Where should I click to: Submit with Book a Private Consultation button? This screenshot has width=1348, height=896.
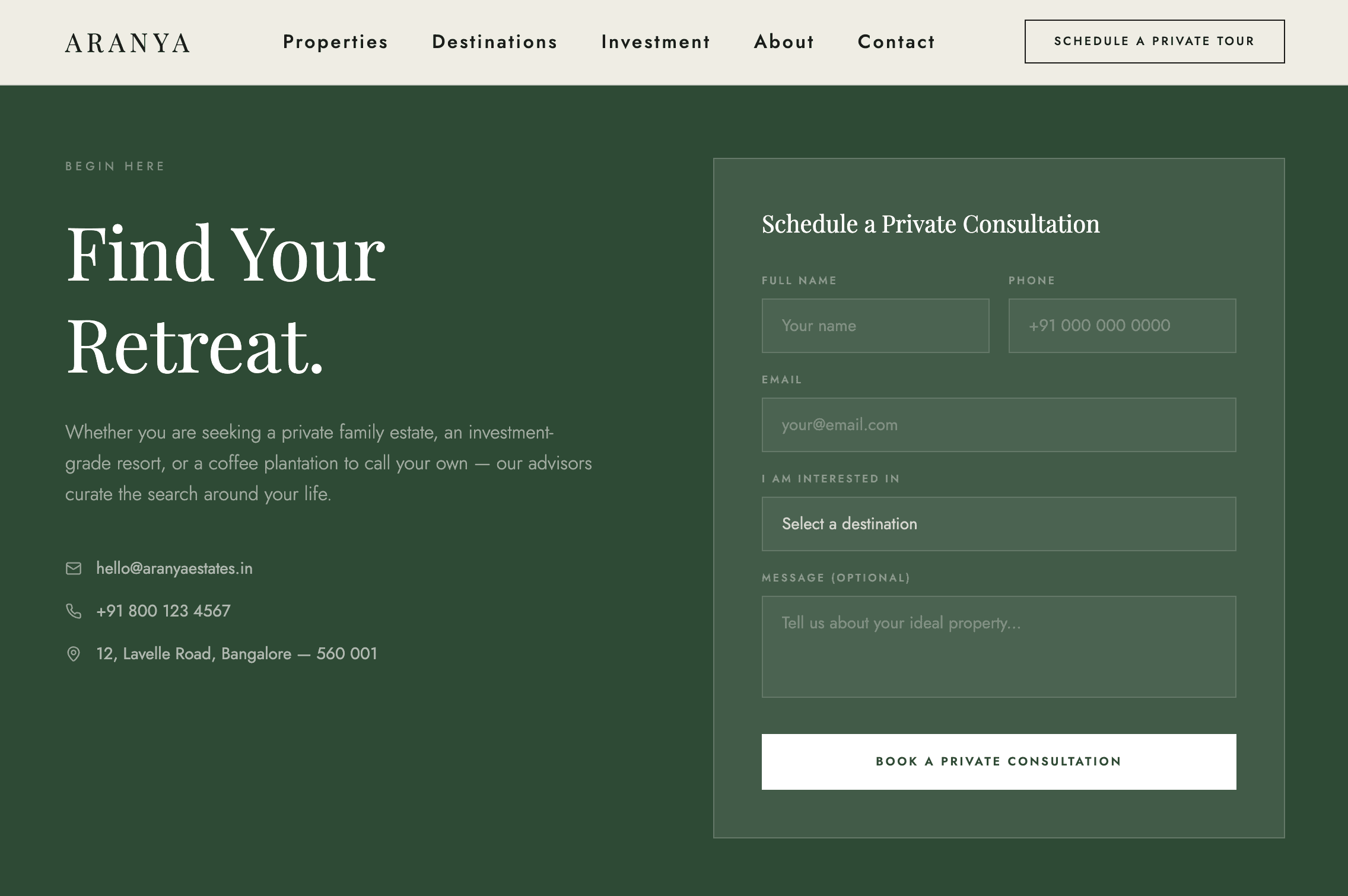pyautogui.click(x=999, y=762)
